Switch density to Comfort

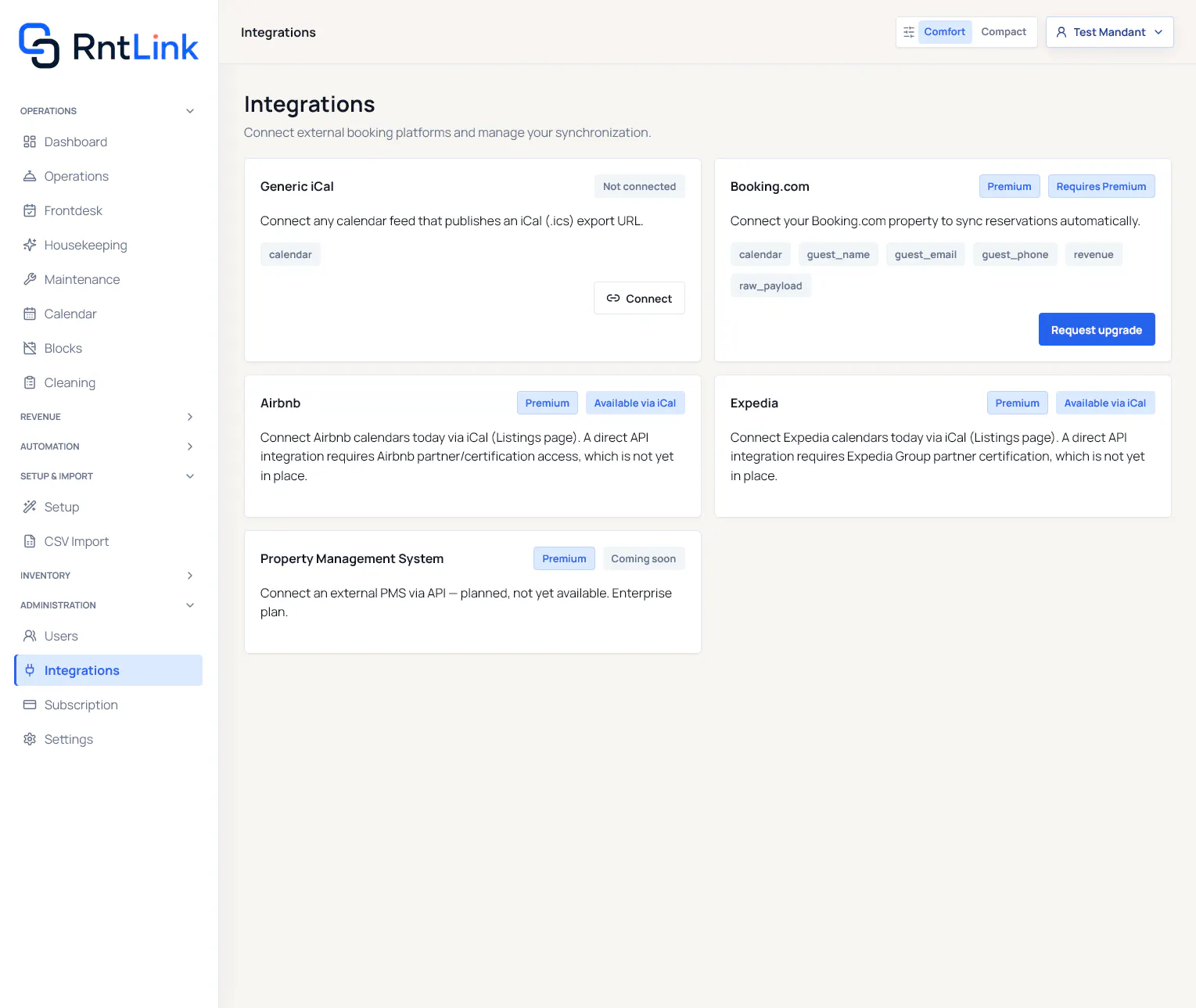click(x=945, y=32)
